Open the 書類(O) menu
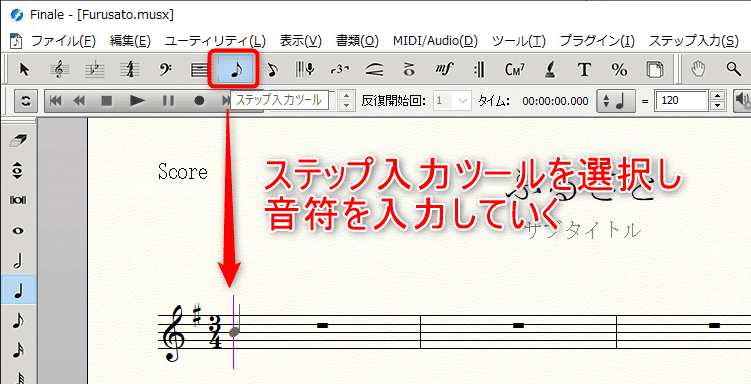Screen dimensions: 751x384 click(357, 41)
